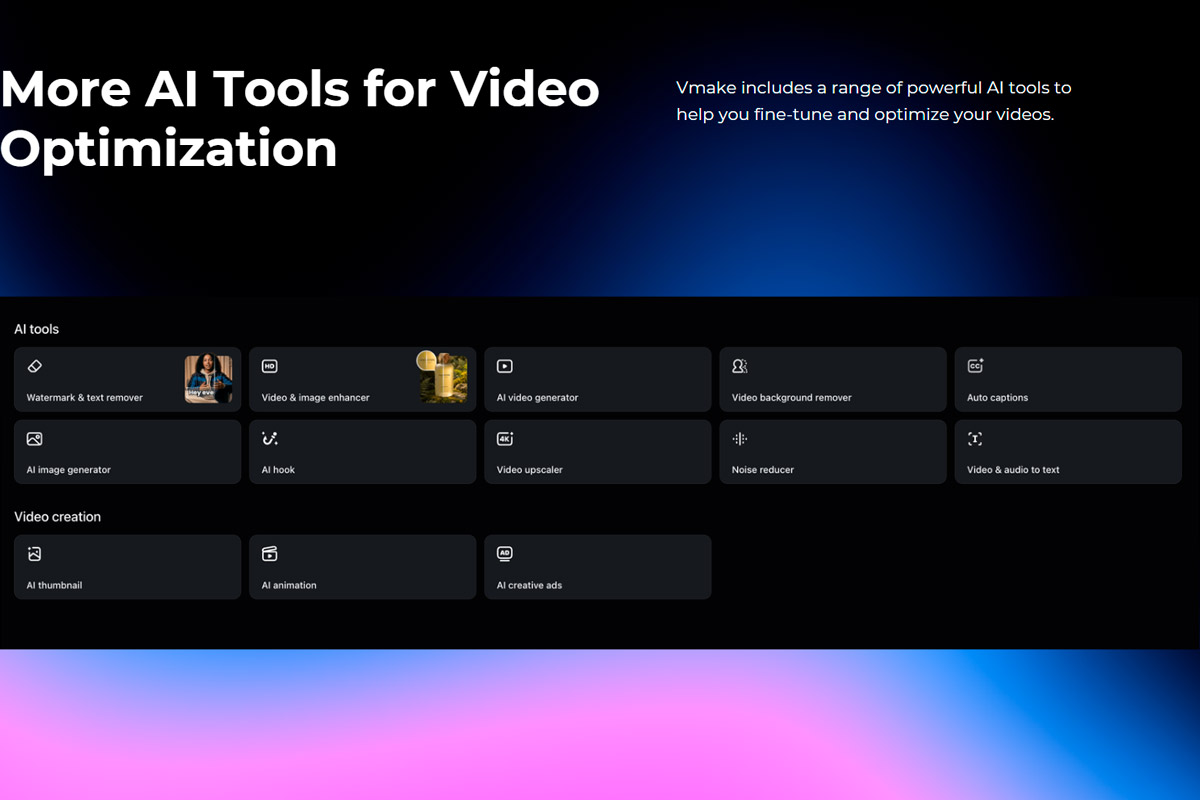This screenshot has height=800, width=1200.
Task: Click the woman thumbnail on Watermark remover card
Action: [208, 379]
